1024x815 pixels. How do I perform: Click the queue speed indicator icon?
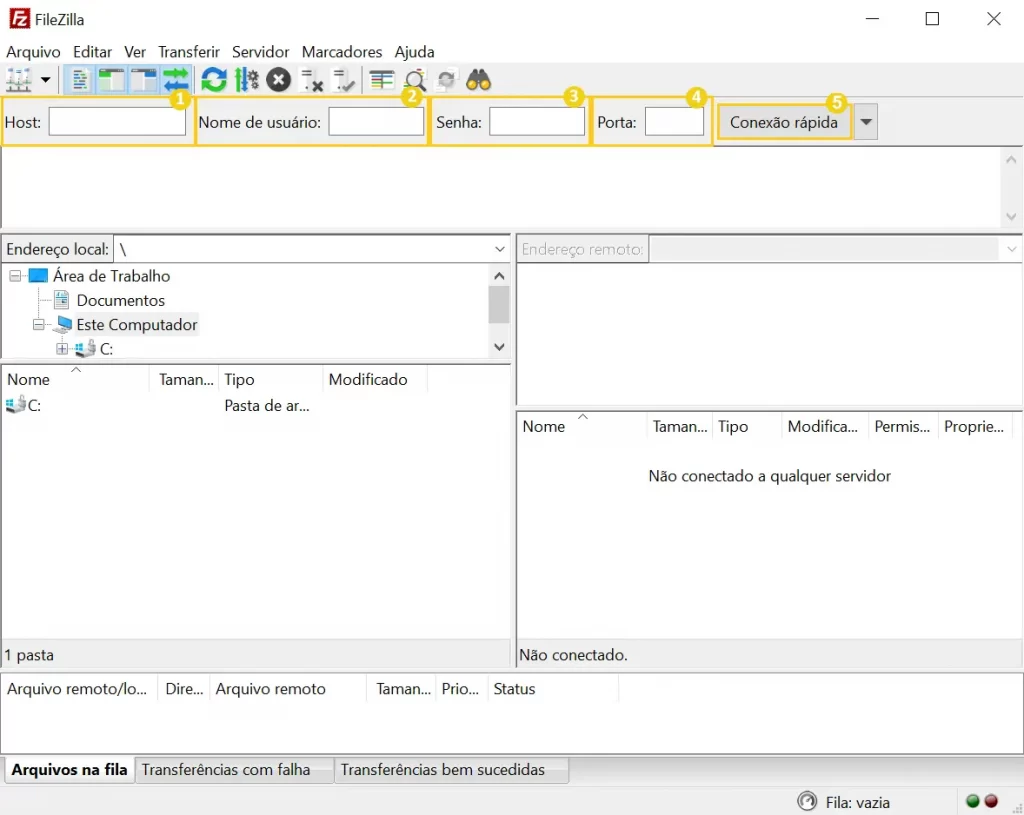tap(807, 801)
